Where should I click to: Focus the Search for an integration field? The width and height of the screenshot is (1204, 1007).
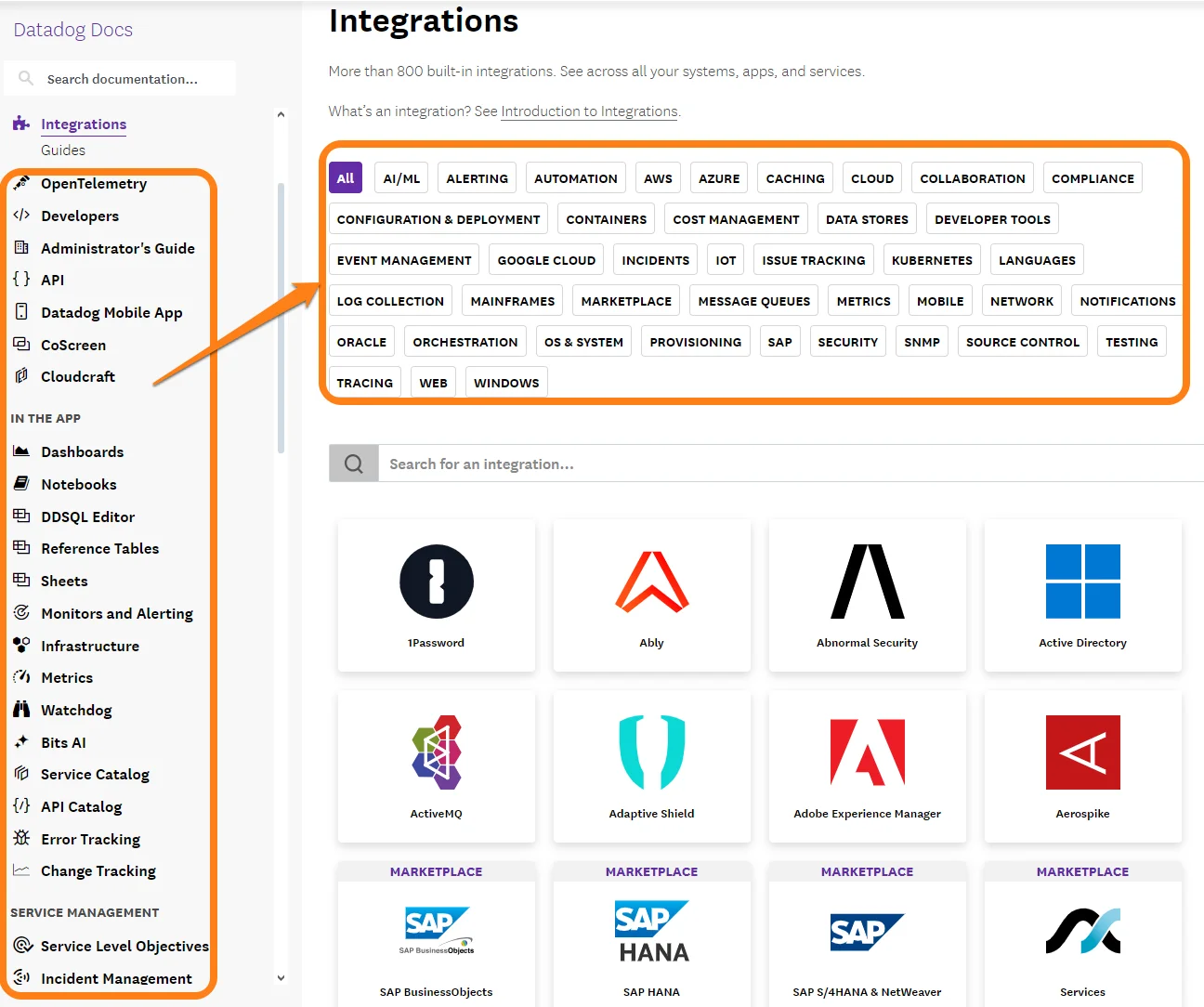click(x=790, y=464)
